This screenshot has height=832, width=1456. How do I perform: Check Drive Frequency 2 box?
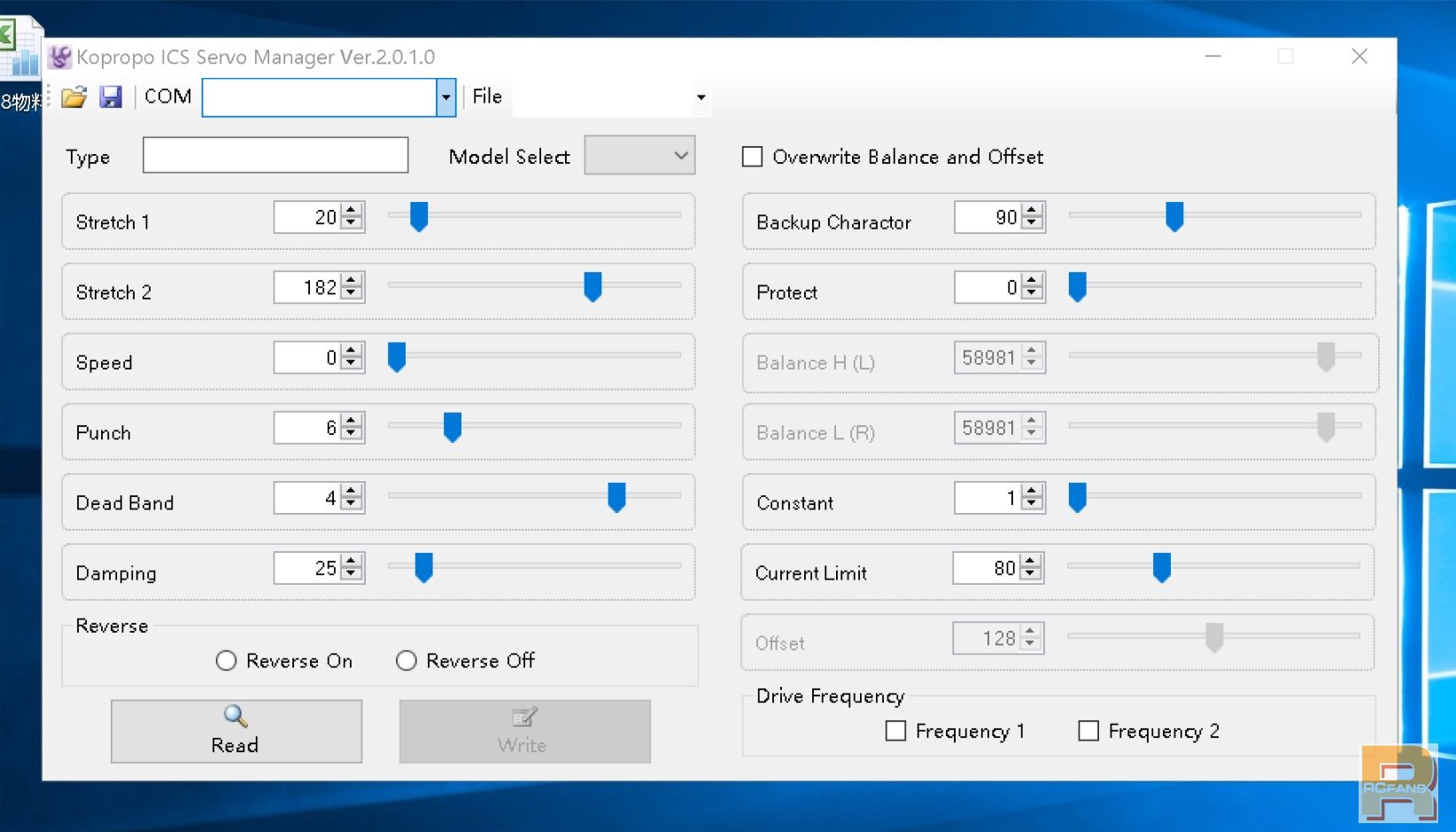(x=1088, y=730)
